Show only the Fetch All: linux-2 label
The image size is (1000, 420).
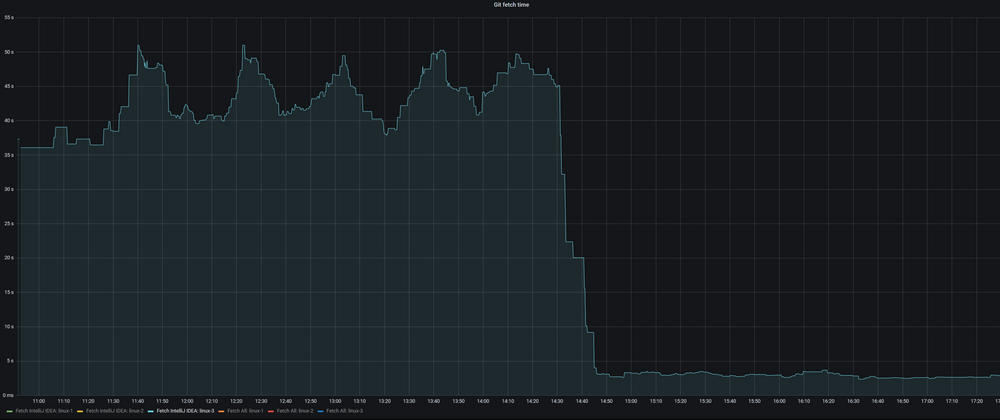pos(295,411)
